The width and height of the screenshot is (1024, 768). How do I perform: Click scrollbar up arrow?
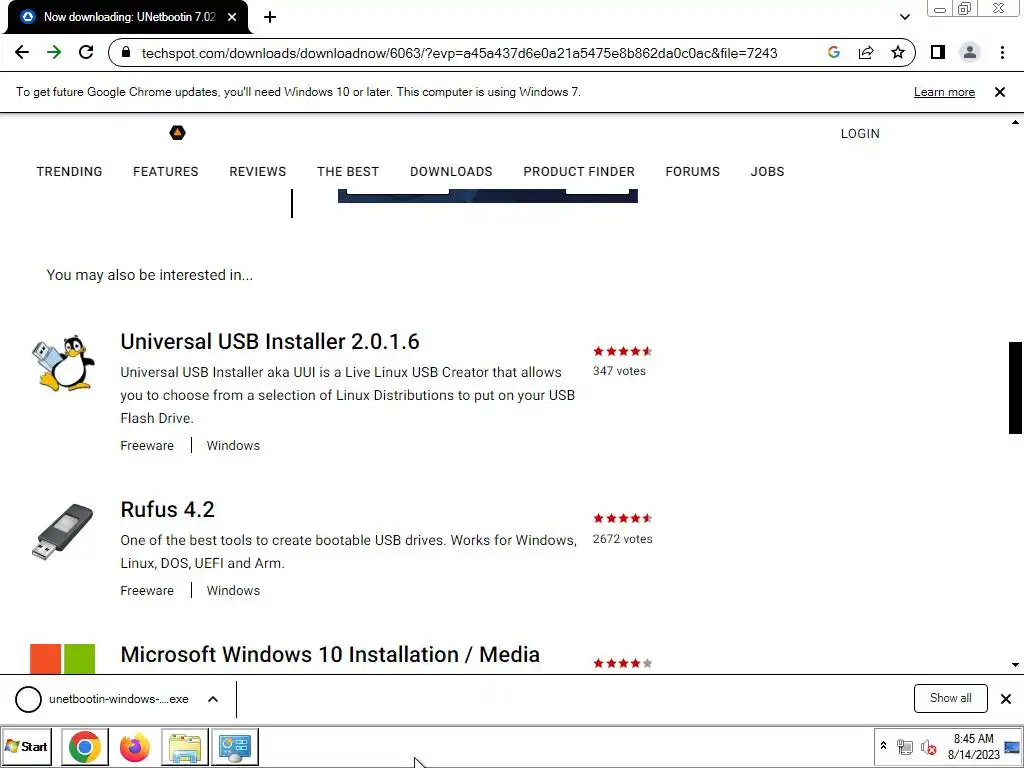pyautogui.click(x=1015, y=122)
